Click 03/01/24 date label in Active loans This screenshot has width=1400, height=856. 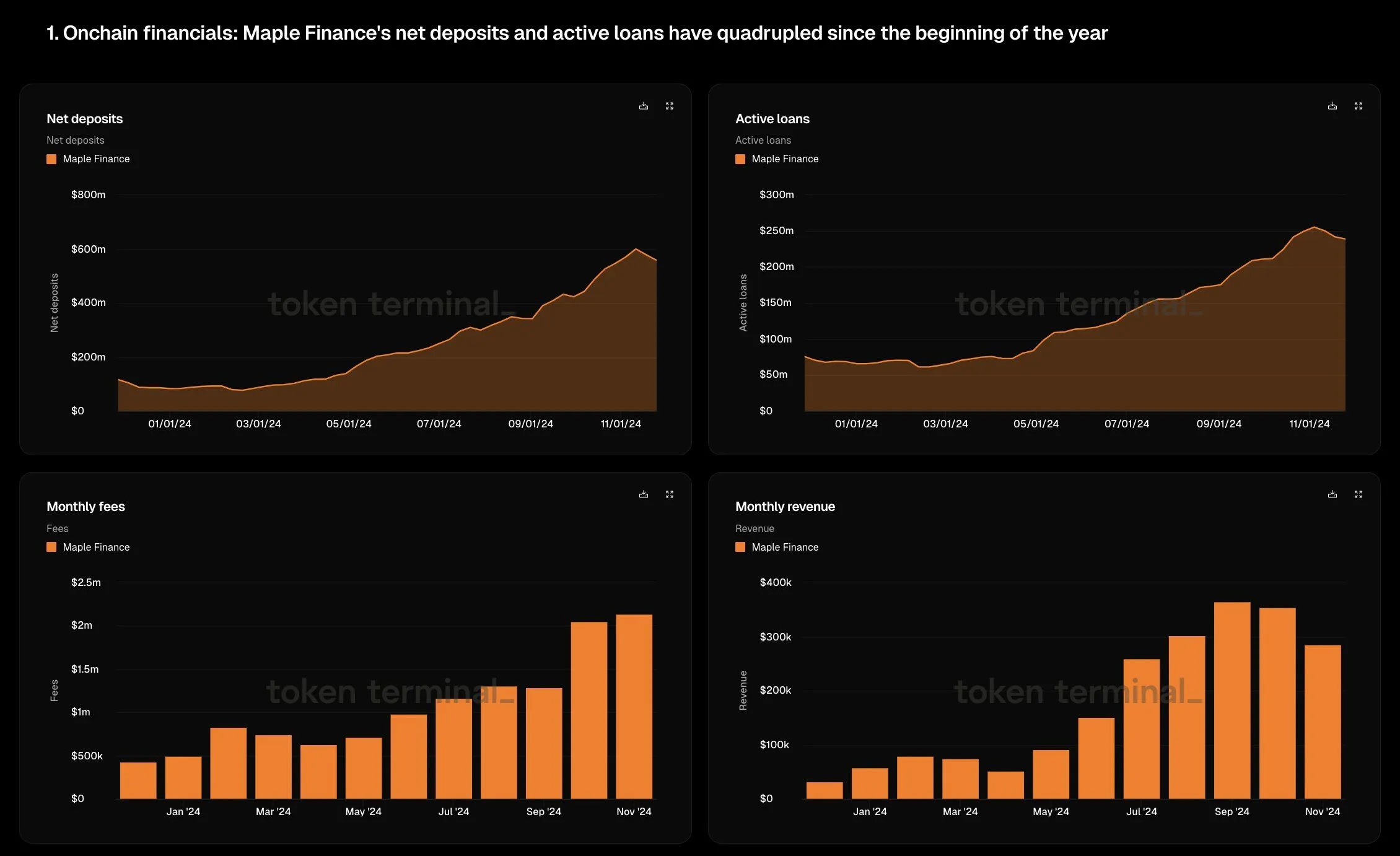click(x=945, y=424)
